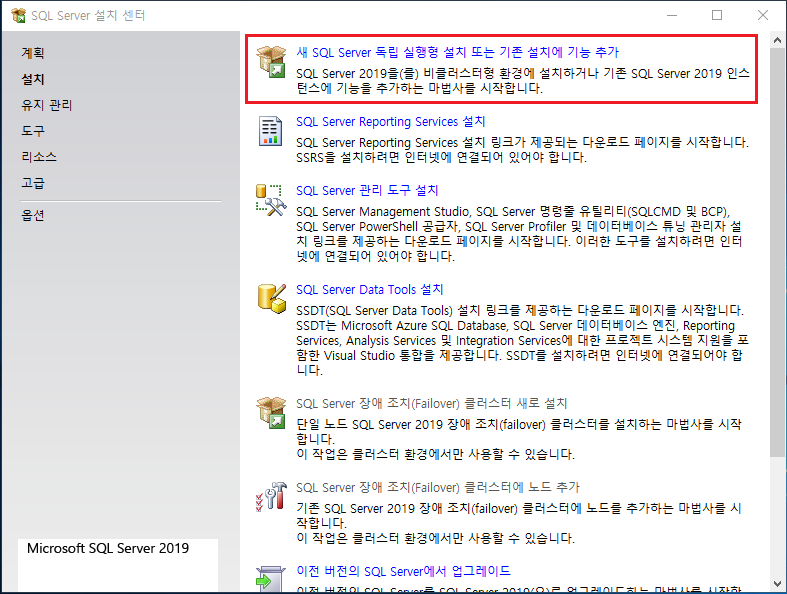Viewport: 787px width, 594px height.
Task: Close the SQL Server 설치 센터 window
Action: tap(763, 16)
